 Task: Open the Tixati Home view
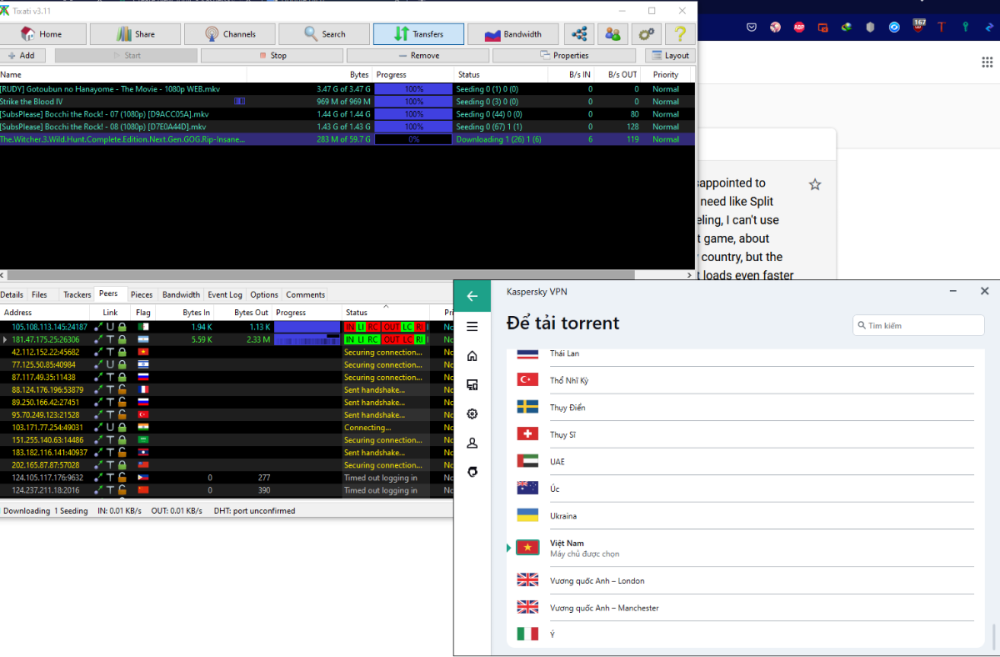pyautogui.click(x=43, y=34)
